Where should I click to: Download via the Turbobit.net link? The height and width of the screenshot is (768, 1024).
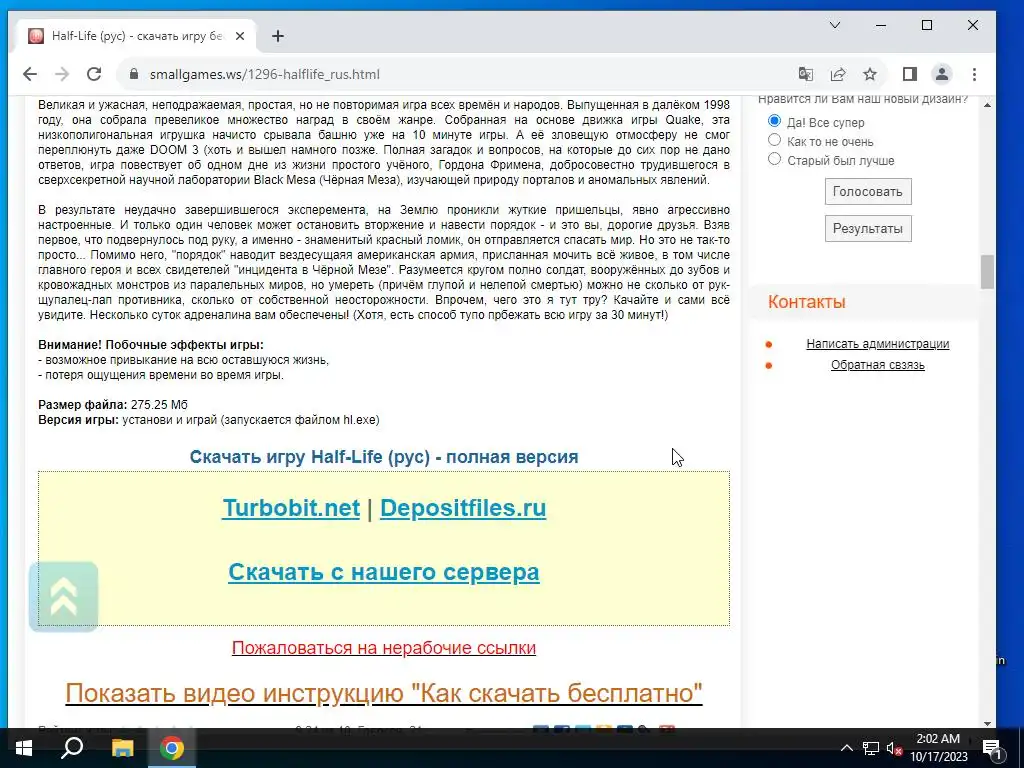coord(291,508)
